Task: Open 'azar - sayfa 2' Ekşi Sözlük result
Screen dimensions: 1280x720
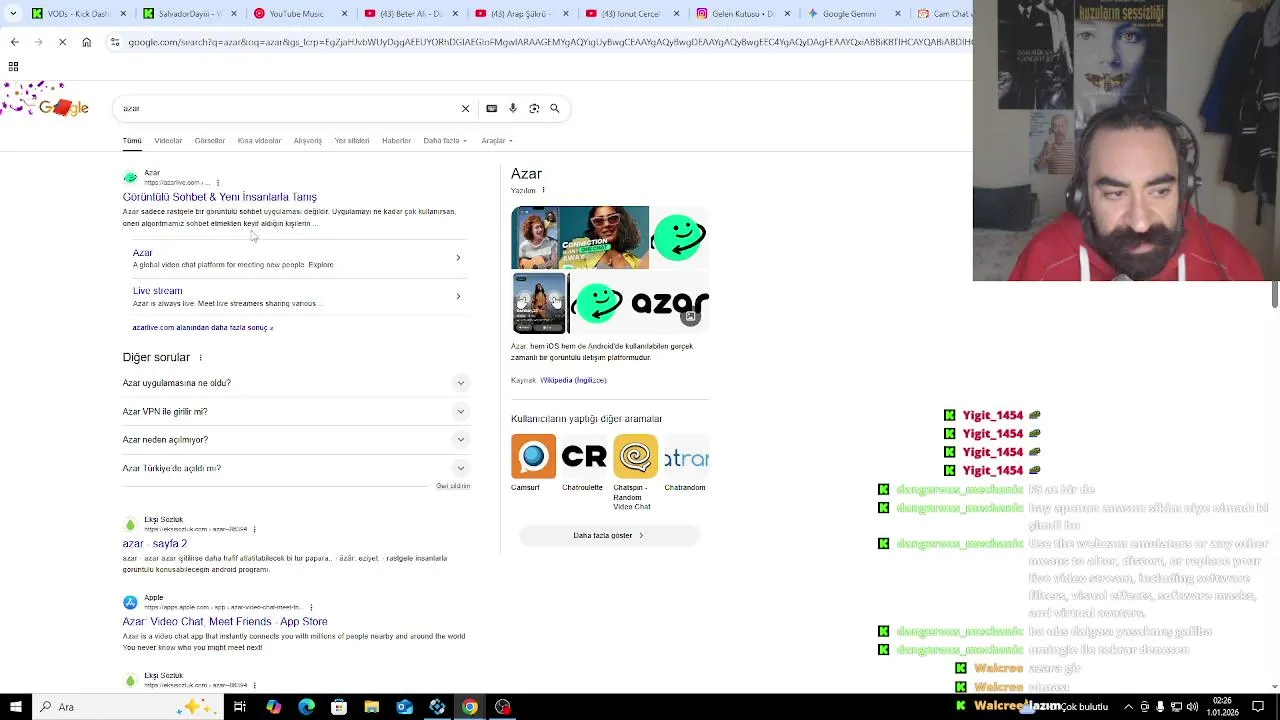Action: [155, 544]
